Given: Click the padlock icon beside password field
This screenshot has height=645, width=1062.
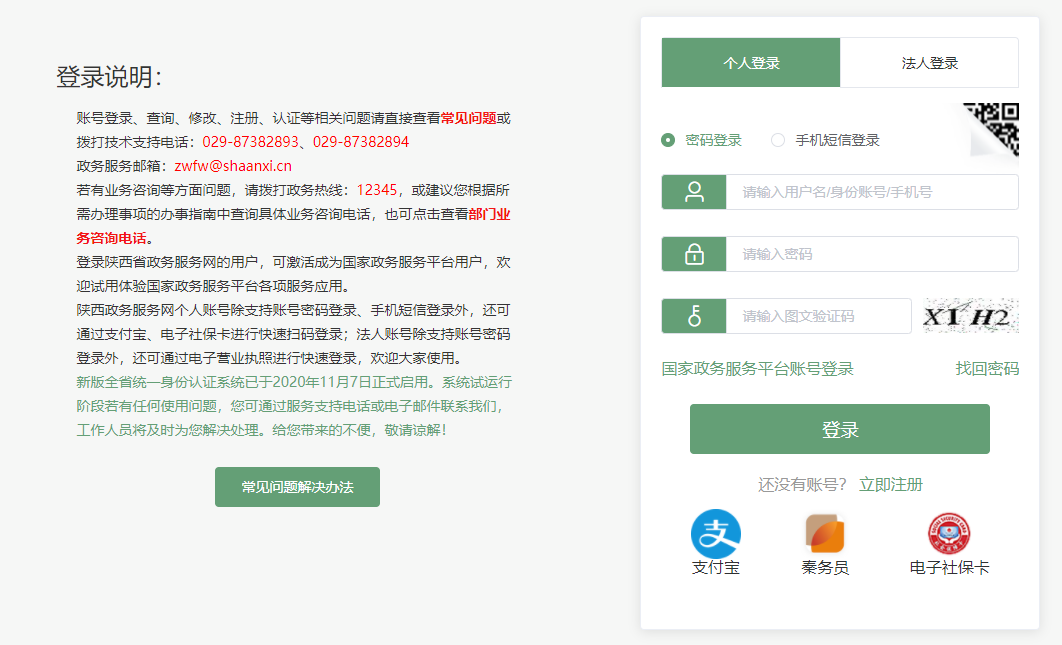Looking at the screenshot, I should [x=694, y=254].
